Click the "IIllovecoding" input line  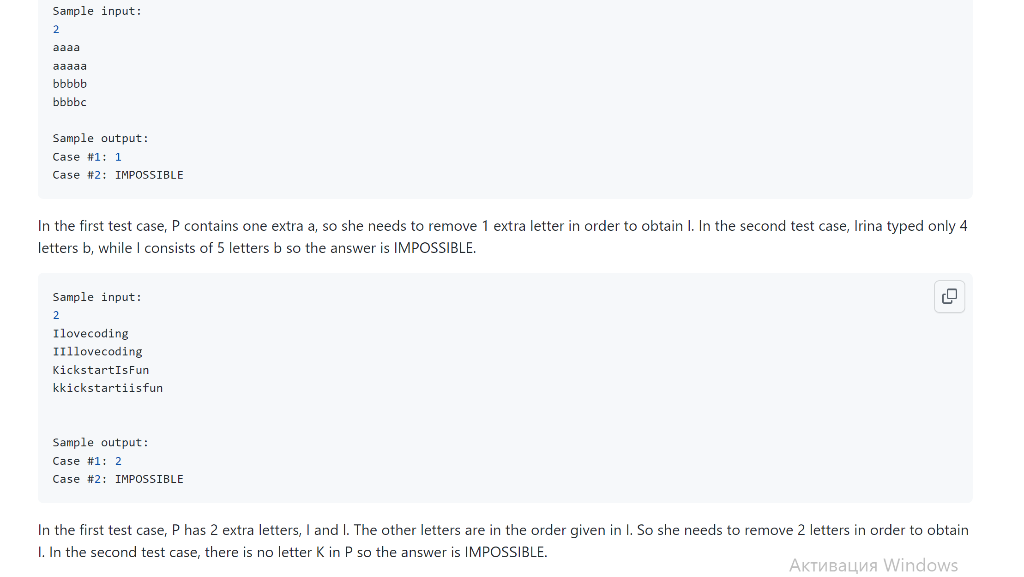97,352
